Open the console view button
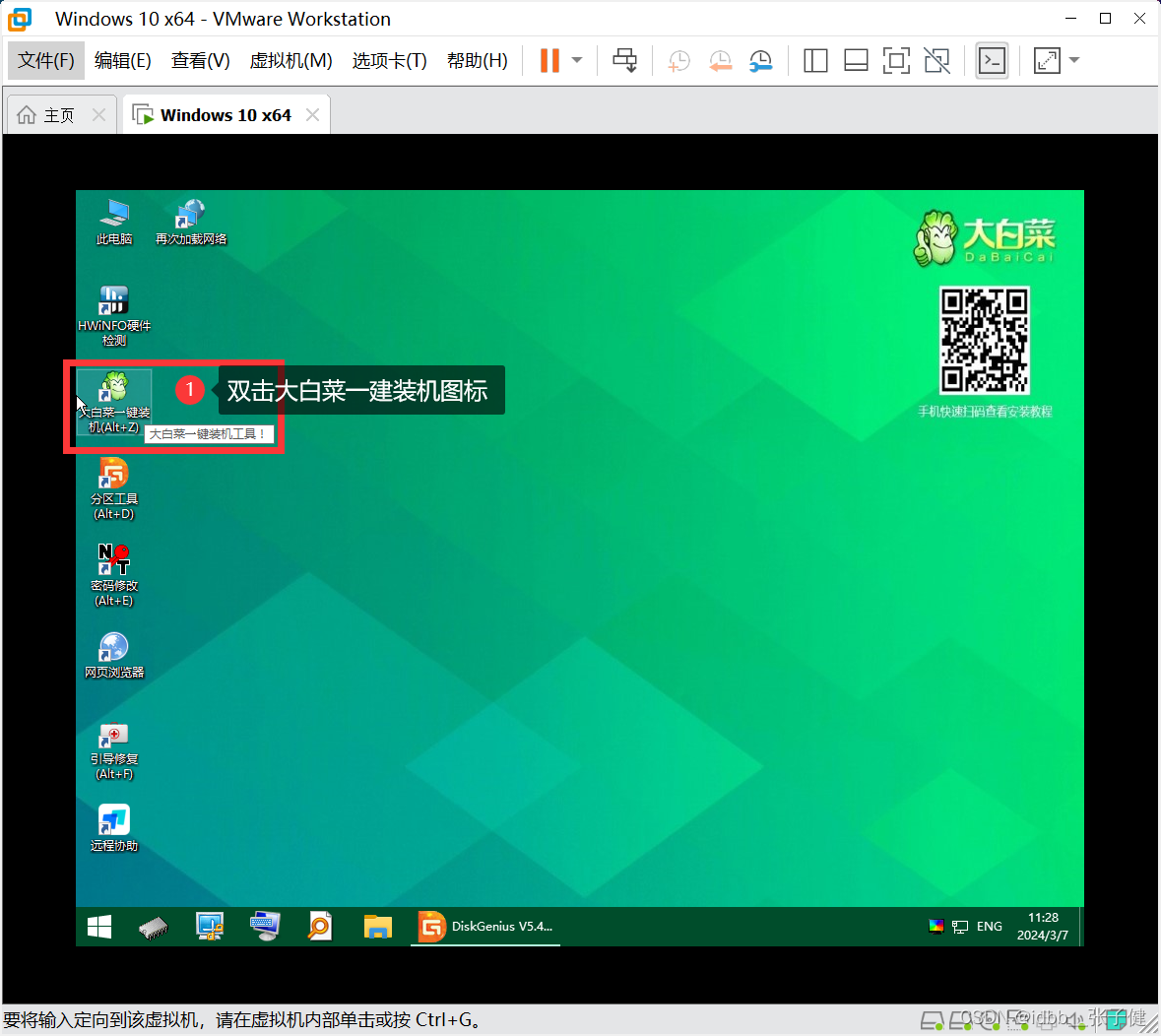Screen dimensions: 1161x1036 click(992, 61)
